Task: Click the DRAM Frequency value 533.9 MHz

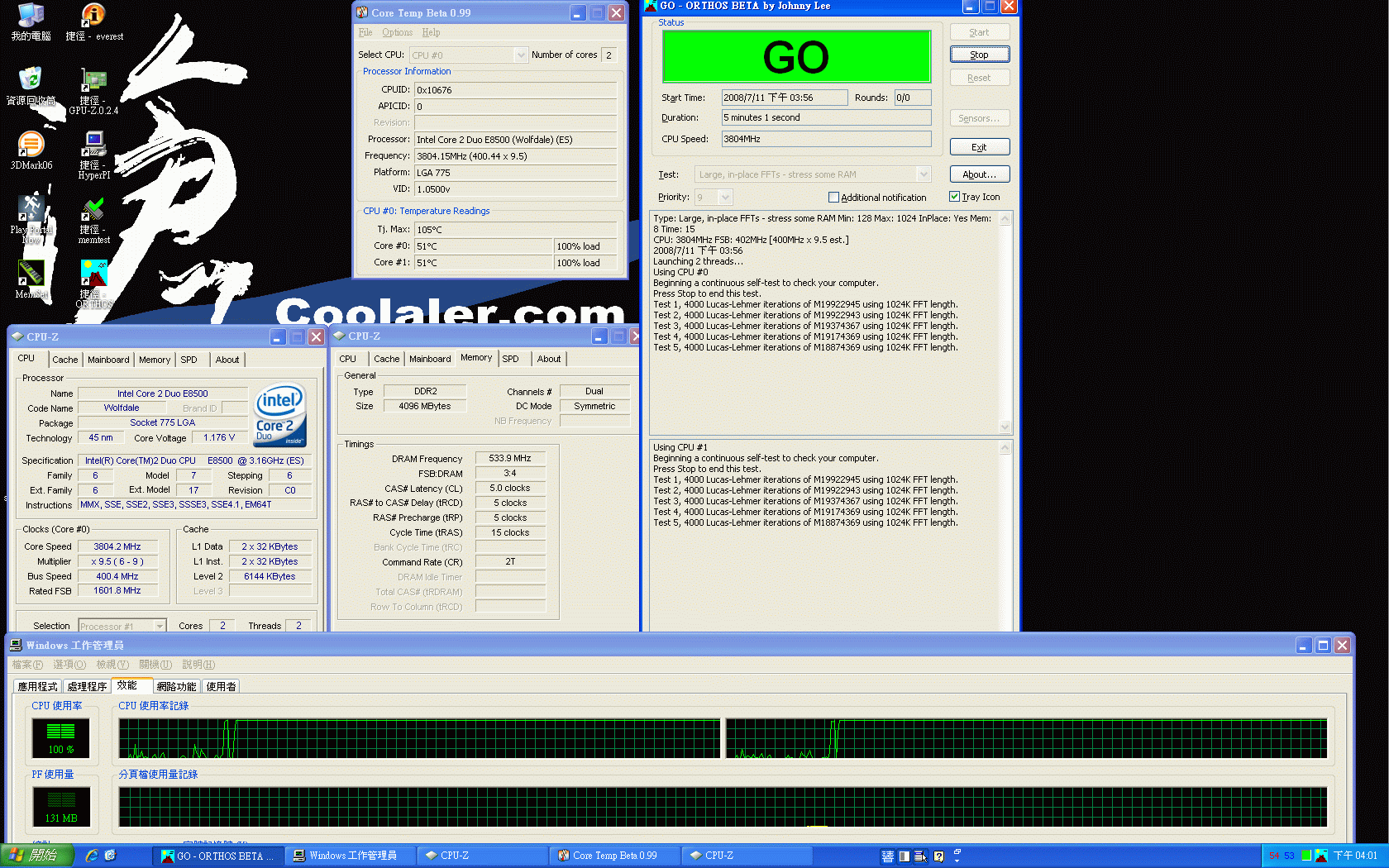Action: pos(510,458)
